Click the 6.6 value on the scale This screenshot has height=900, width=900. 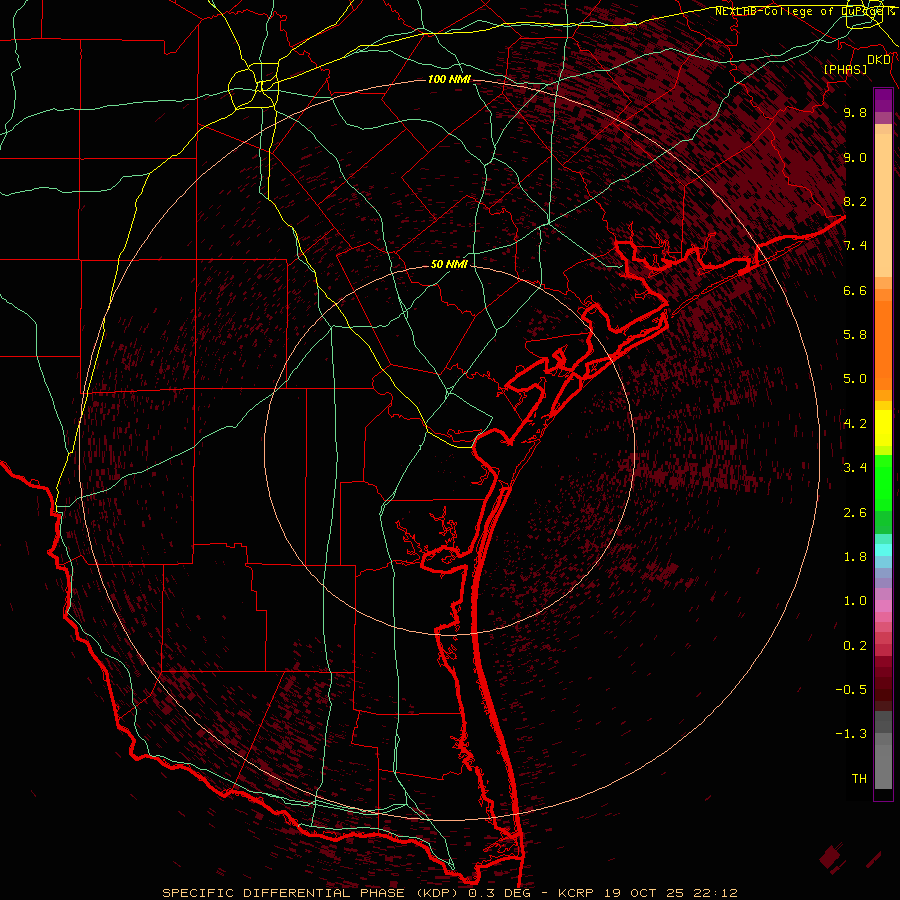point(855,290)
